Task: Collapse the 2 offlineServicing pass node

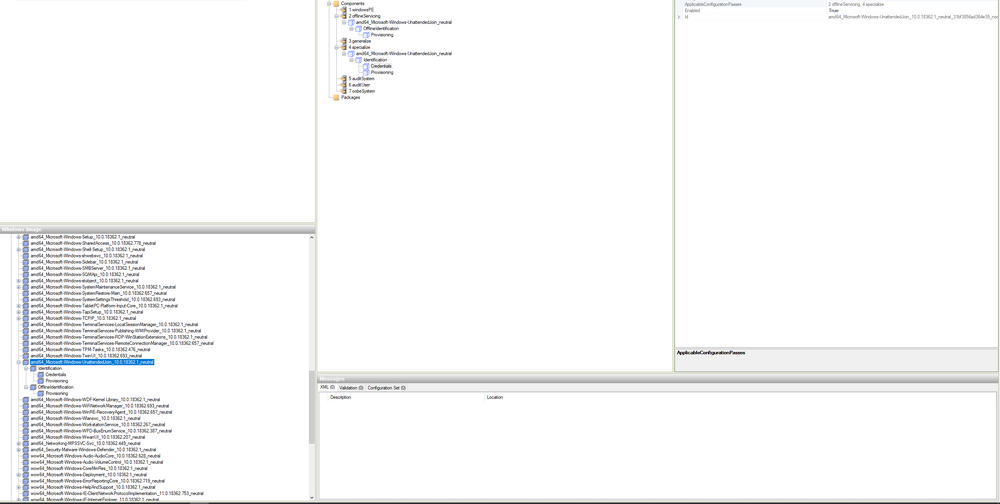Action: coord(337,16)
